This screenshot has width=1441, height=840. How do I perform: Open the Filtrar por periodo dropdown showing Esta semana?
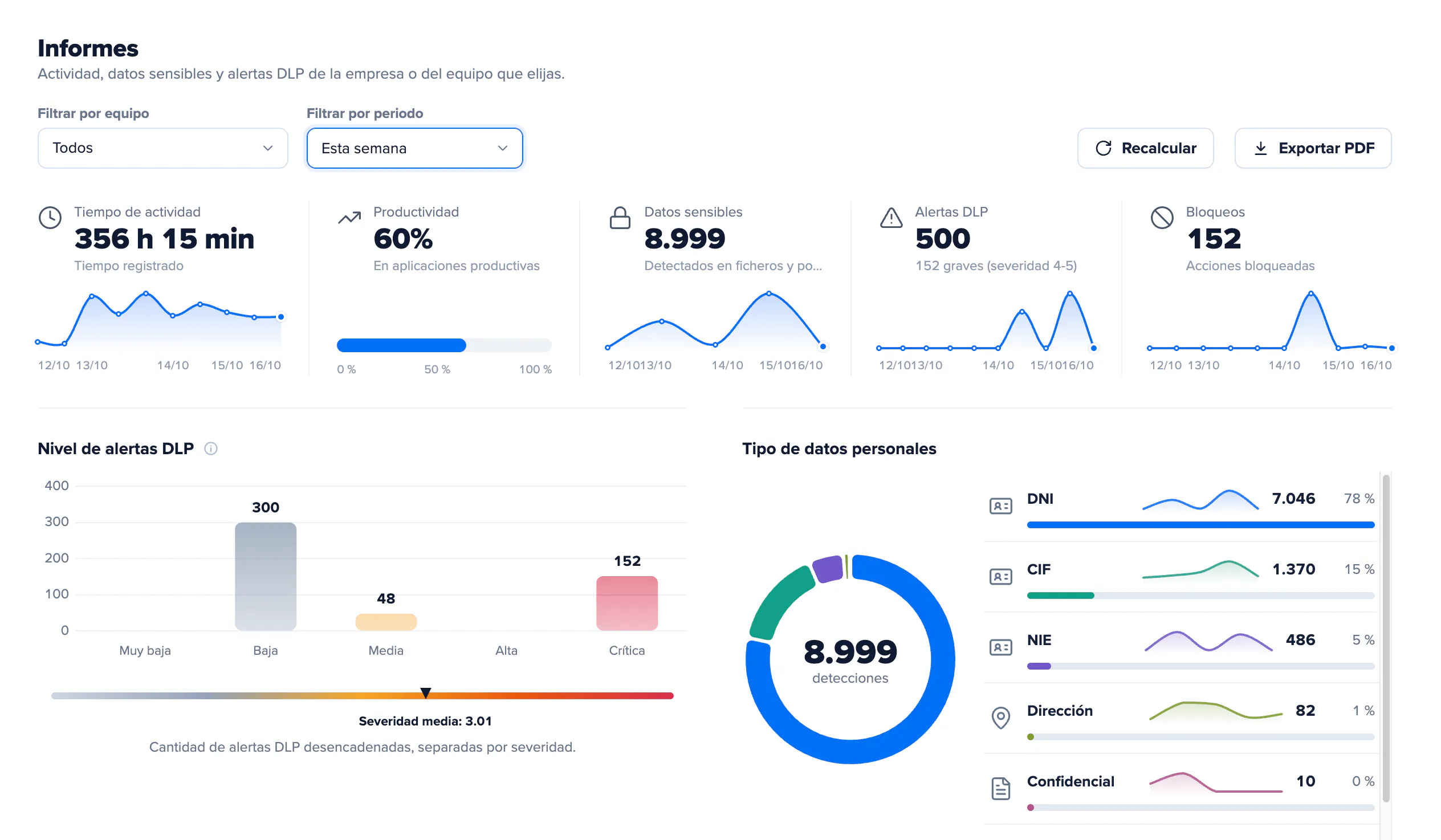tap(414, 148)
